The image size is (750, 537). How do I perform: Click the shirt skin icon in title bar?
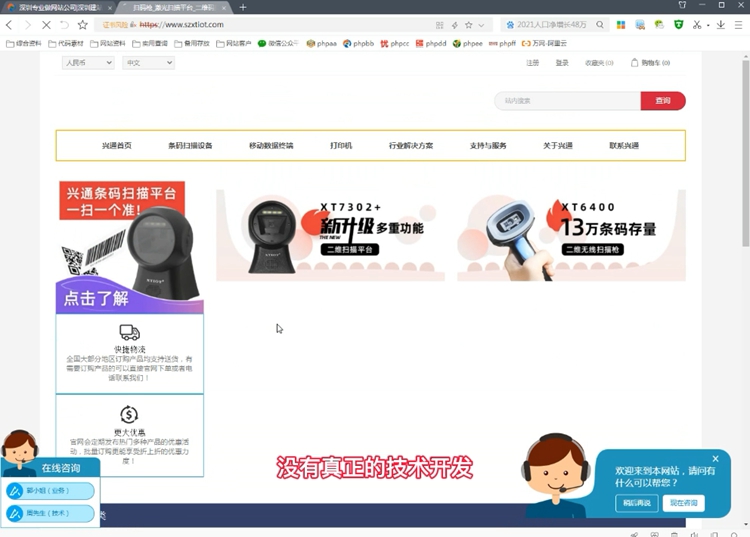point(683,5)
